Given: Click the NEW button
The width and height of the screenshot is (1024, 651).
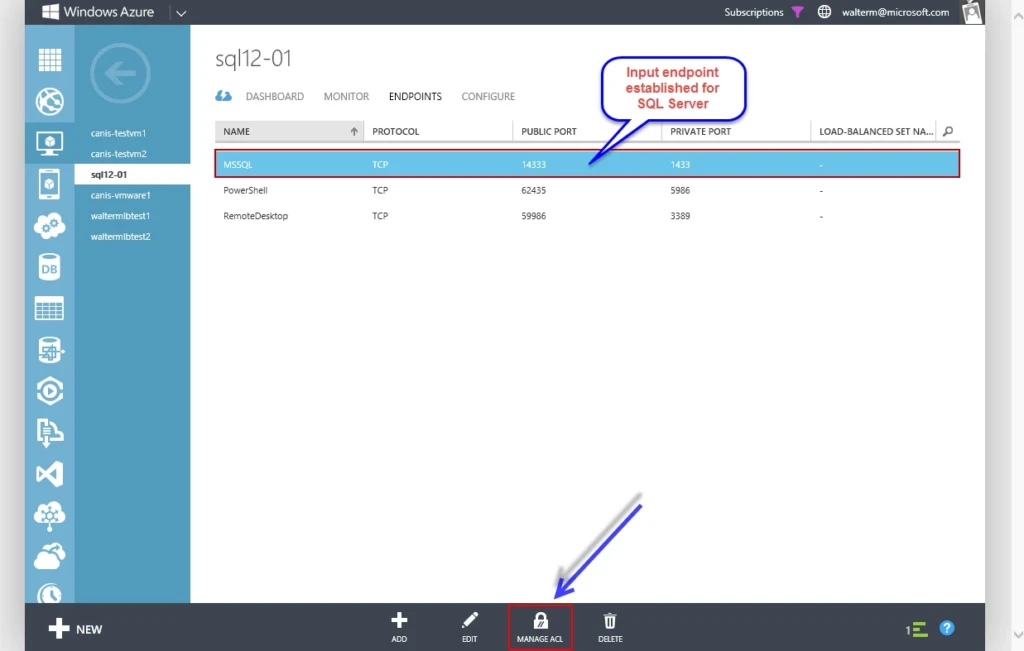Looking at the screenshot, I should coord(76,629).
